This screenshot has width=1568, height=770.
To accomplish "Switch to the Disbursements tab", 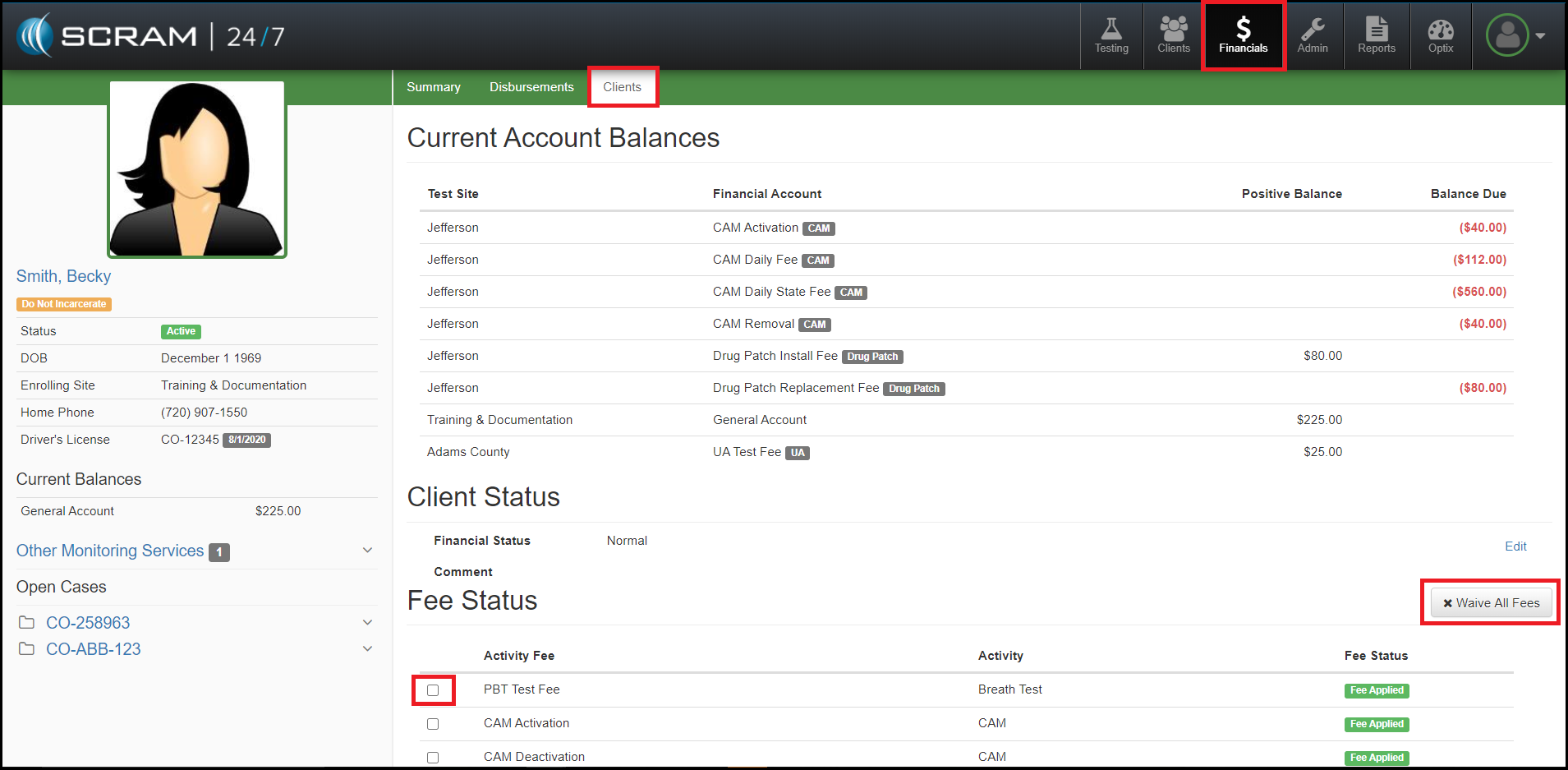I will 531,87.
